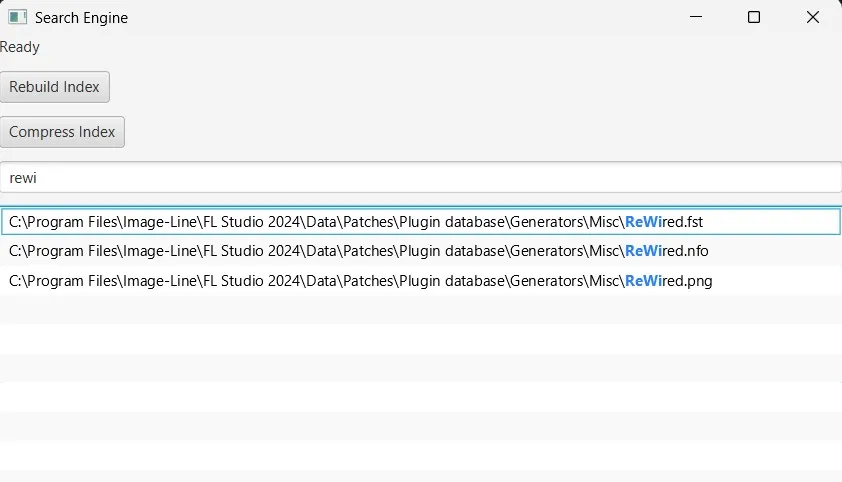842x482 pixels.
Task: Click the "Search Engine" window title text
Action: [81, 18]
